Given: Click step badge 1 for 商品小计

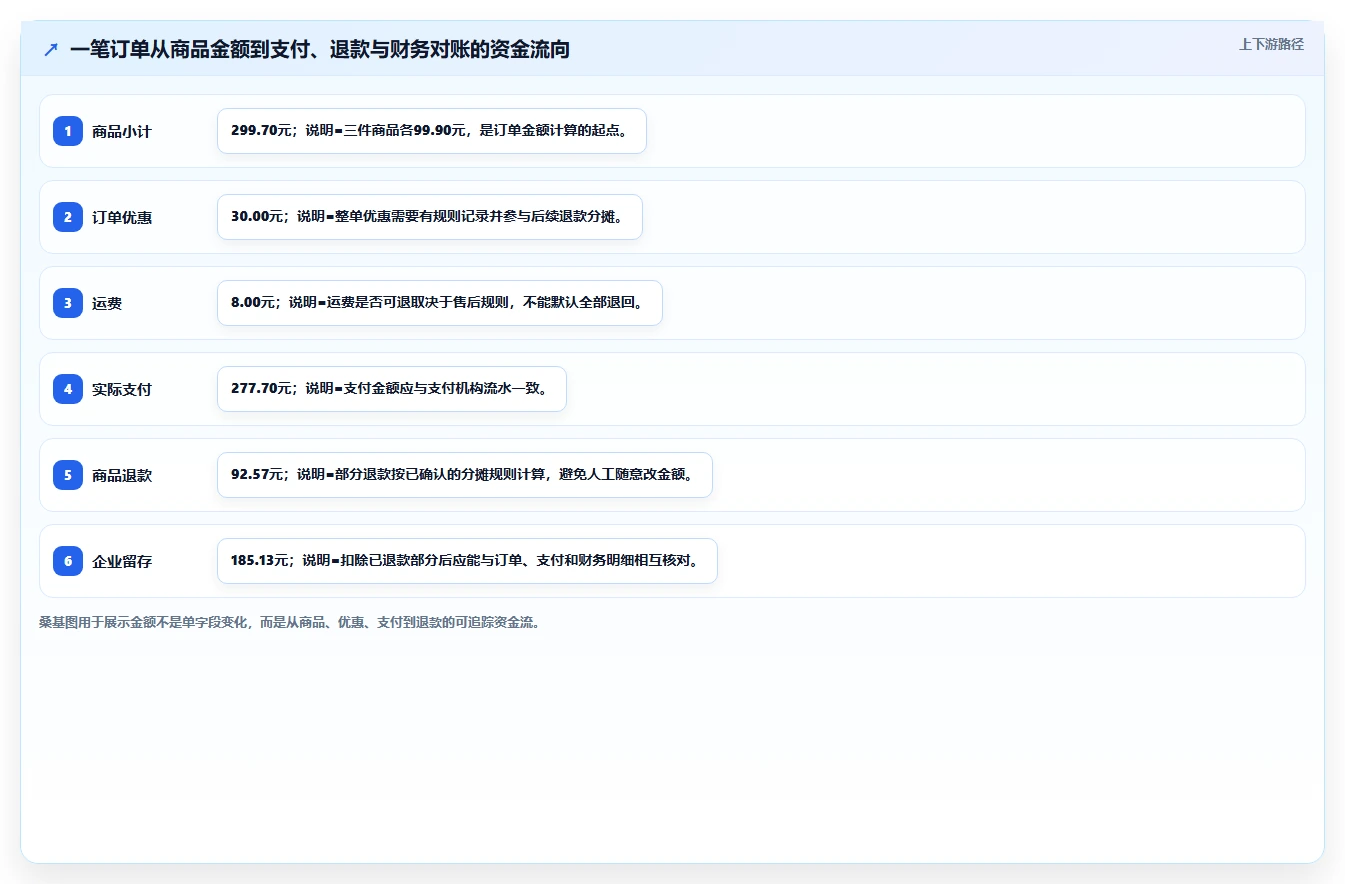Looking at the screenshot, I should point(68,131).
